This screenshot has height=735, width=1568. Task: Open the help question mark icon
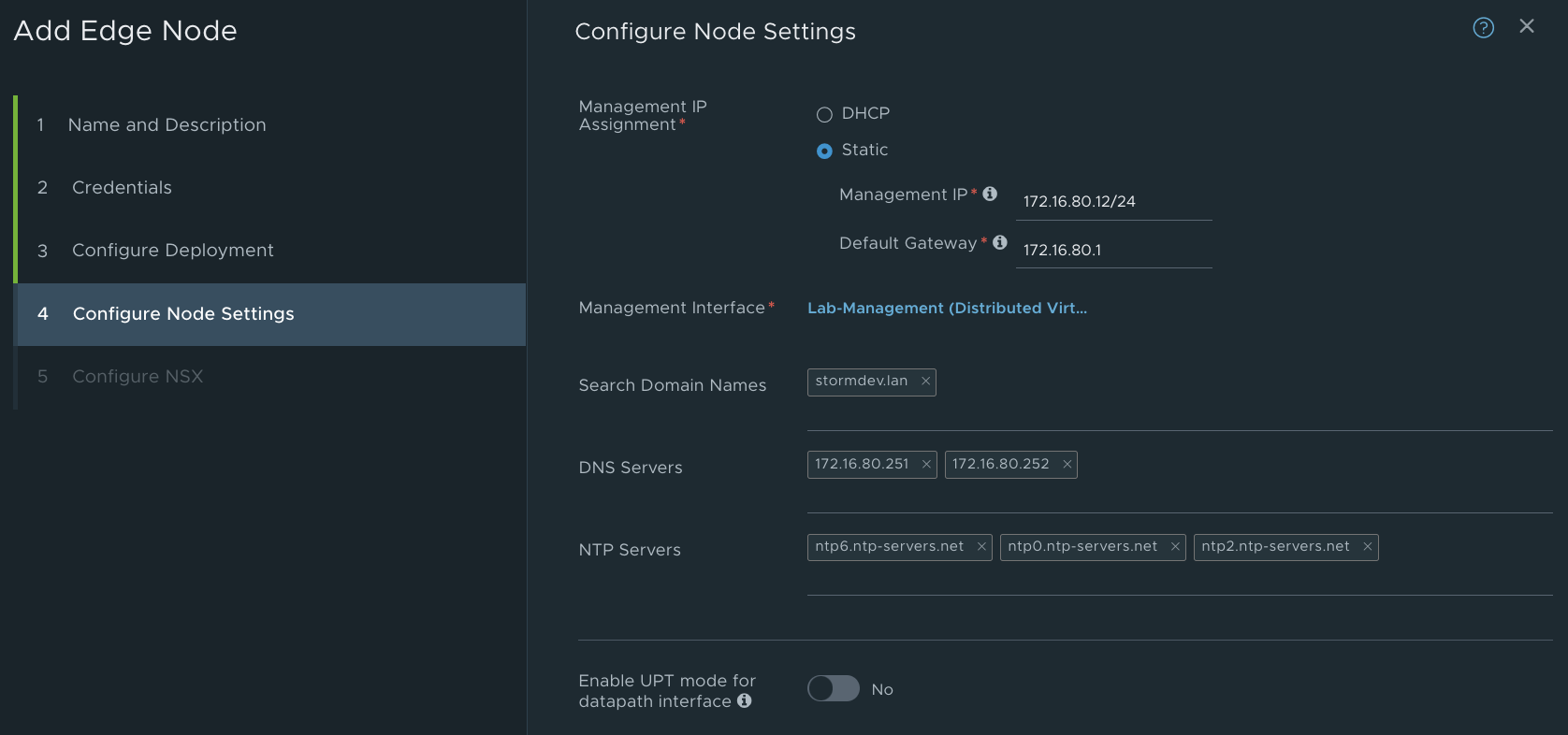(1483, 28)
